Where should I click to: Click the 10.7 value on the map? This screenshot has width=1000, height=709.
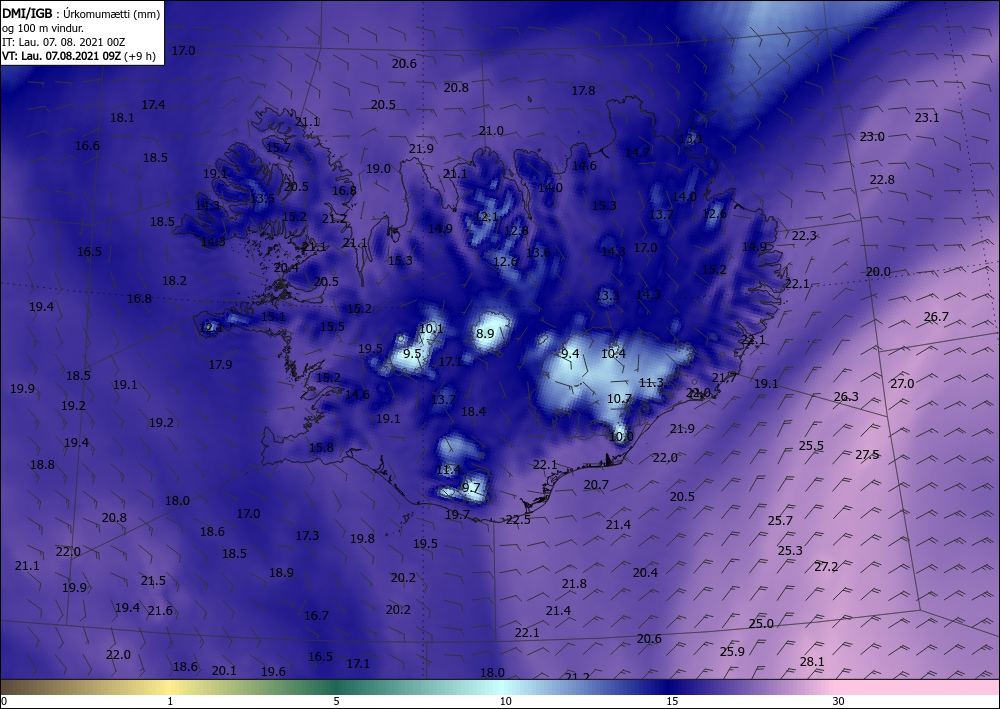pyautogui.click(x=619, y=399)
